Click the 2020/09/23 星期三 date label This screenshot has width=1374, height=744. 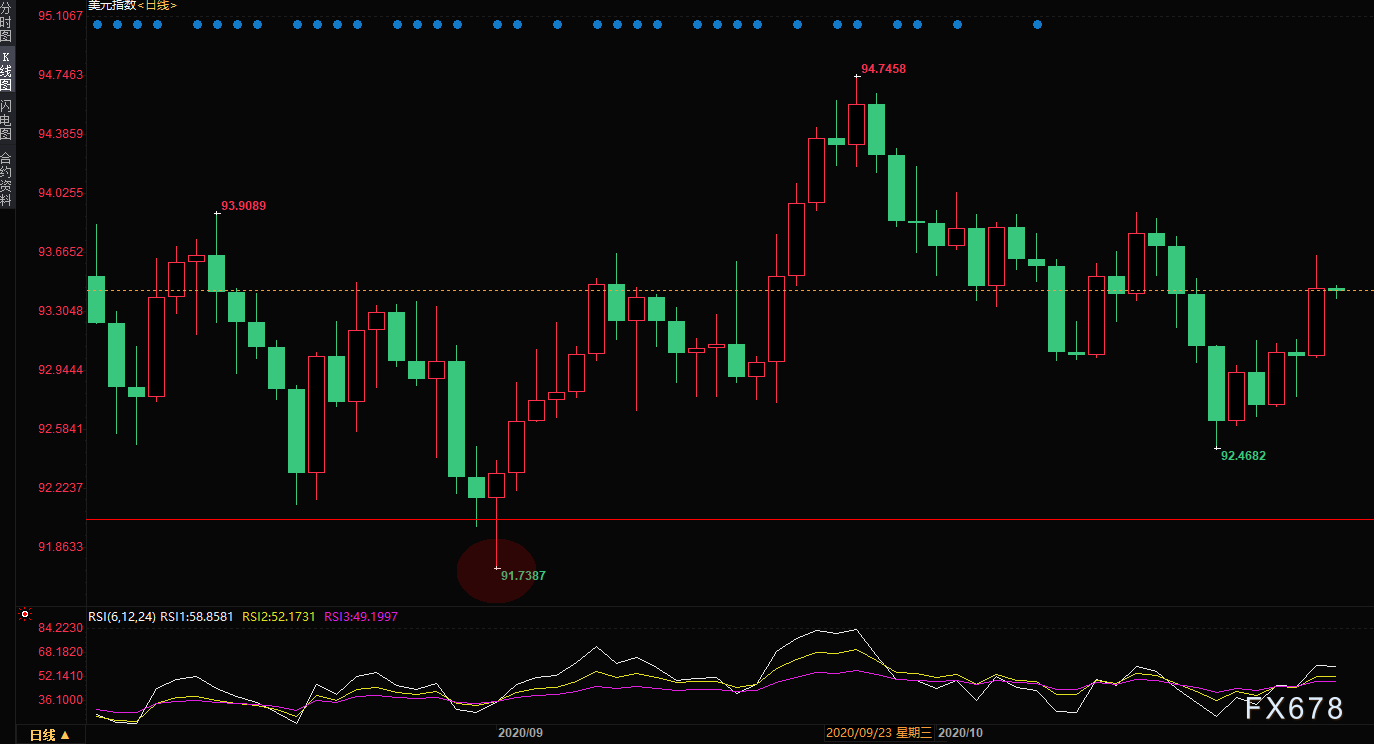(x=879, y=733)
